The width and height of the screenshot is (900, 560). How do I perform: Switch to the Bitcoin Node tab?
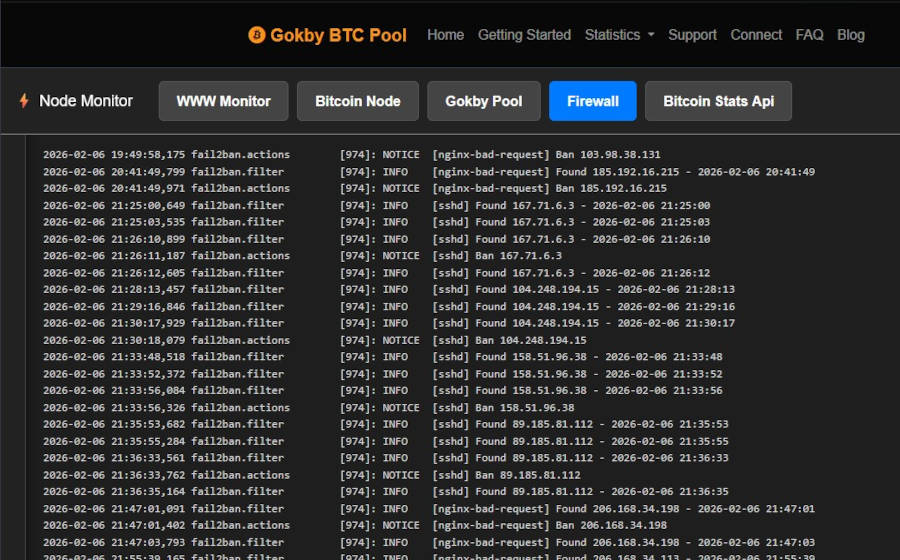[x=358, y=101]
